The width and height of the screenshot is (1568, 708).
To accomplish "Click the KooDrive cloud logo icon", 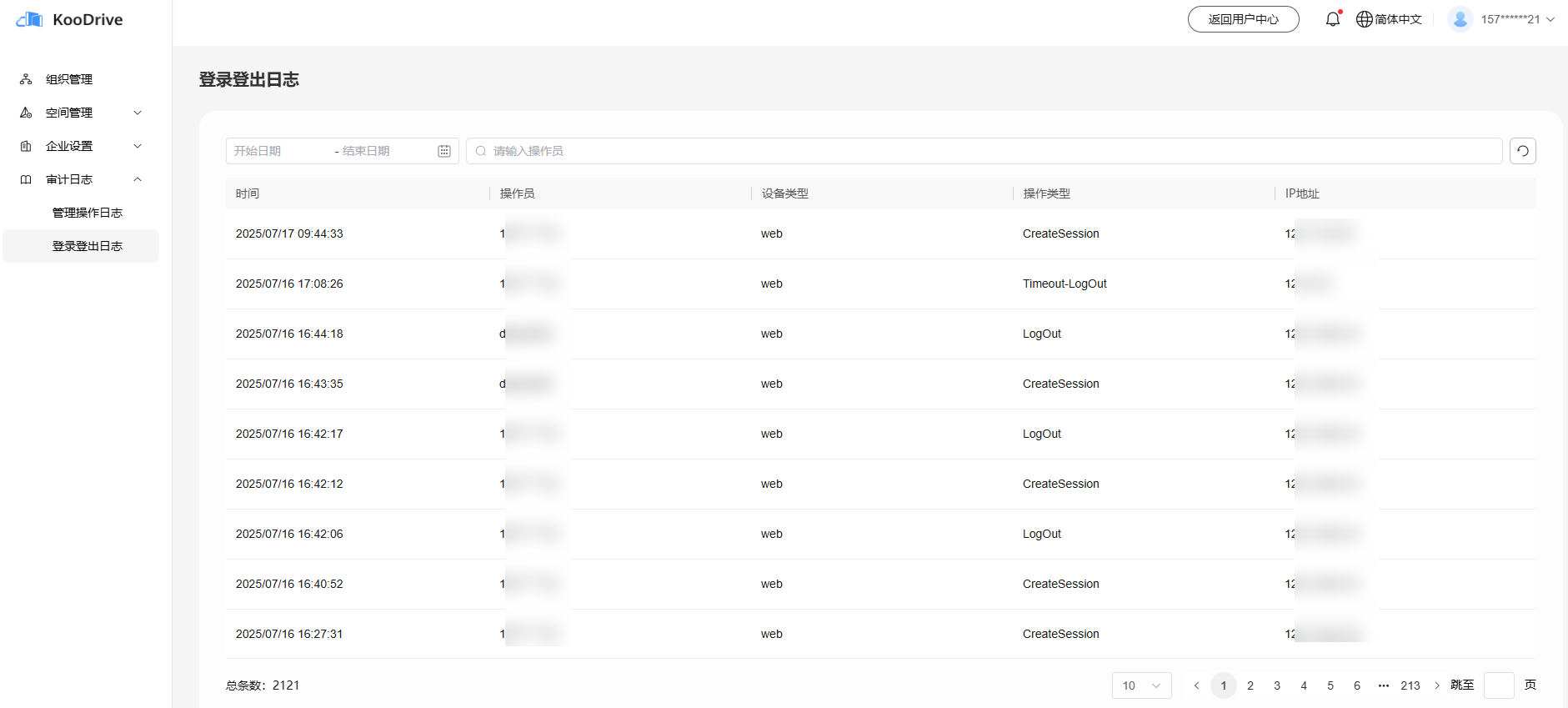I will point(29,19).
